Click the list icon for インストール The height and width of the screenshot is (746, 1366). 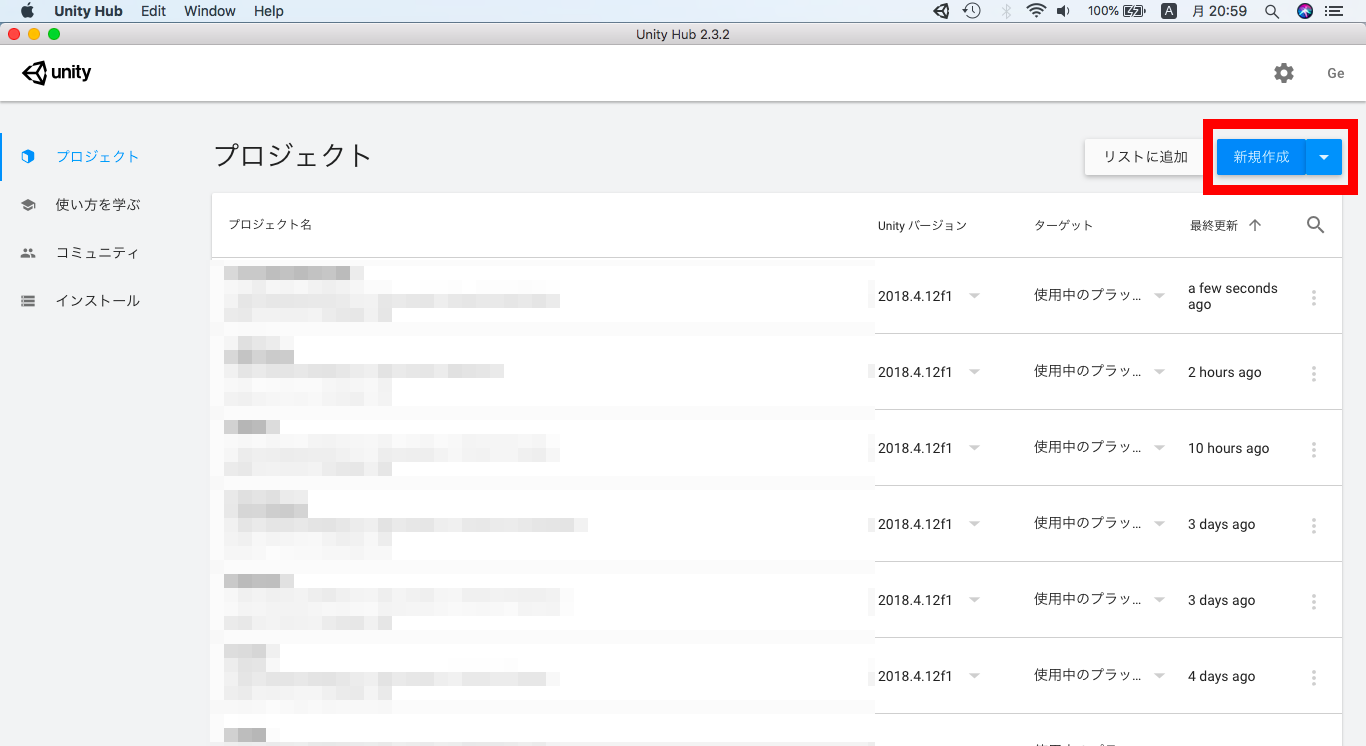point(28,301)
